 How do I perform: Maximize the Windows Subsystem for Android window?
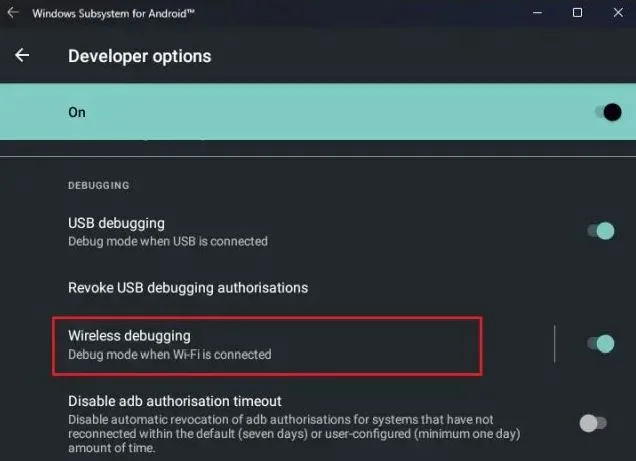click(577, 13)
